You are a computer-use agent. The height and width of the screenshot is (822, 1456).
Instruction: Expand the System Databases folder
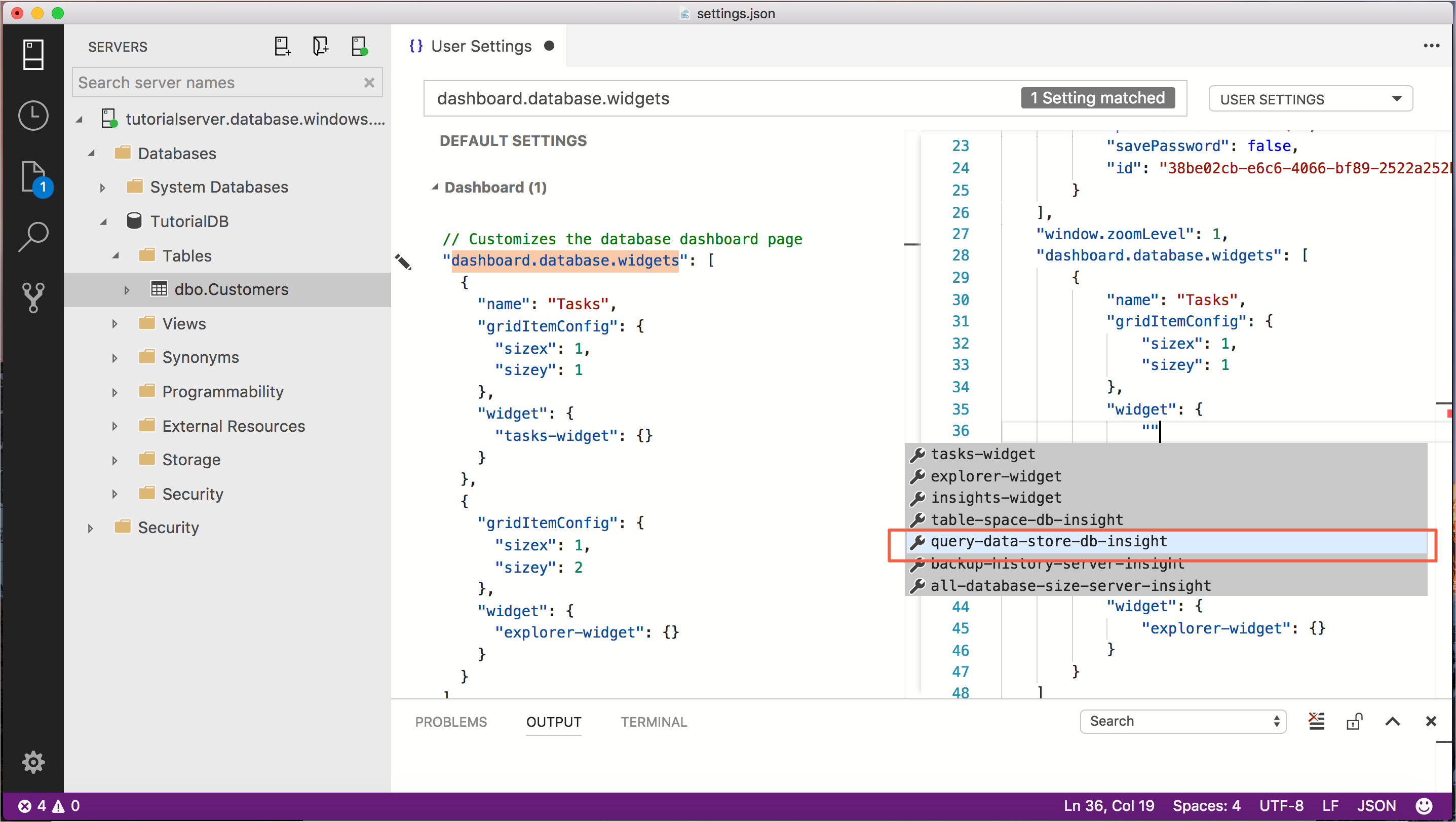coord(103,188)
